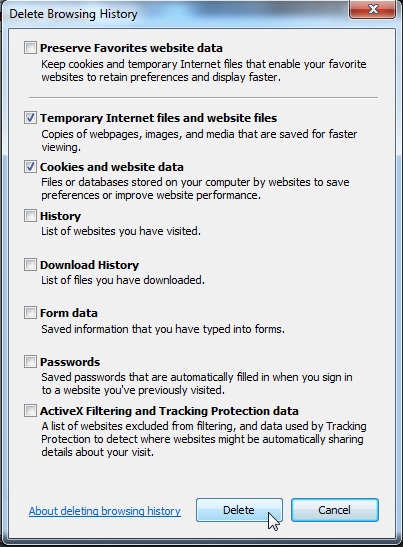This screenshot has height=547, width=403.
Task: Click the Temporary Internet files label text
Action: pyautogui.click(x=158, y=118)
